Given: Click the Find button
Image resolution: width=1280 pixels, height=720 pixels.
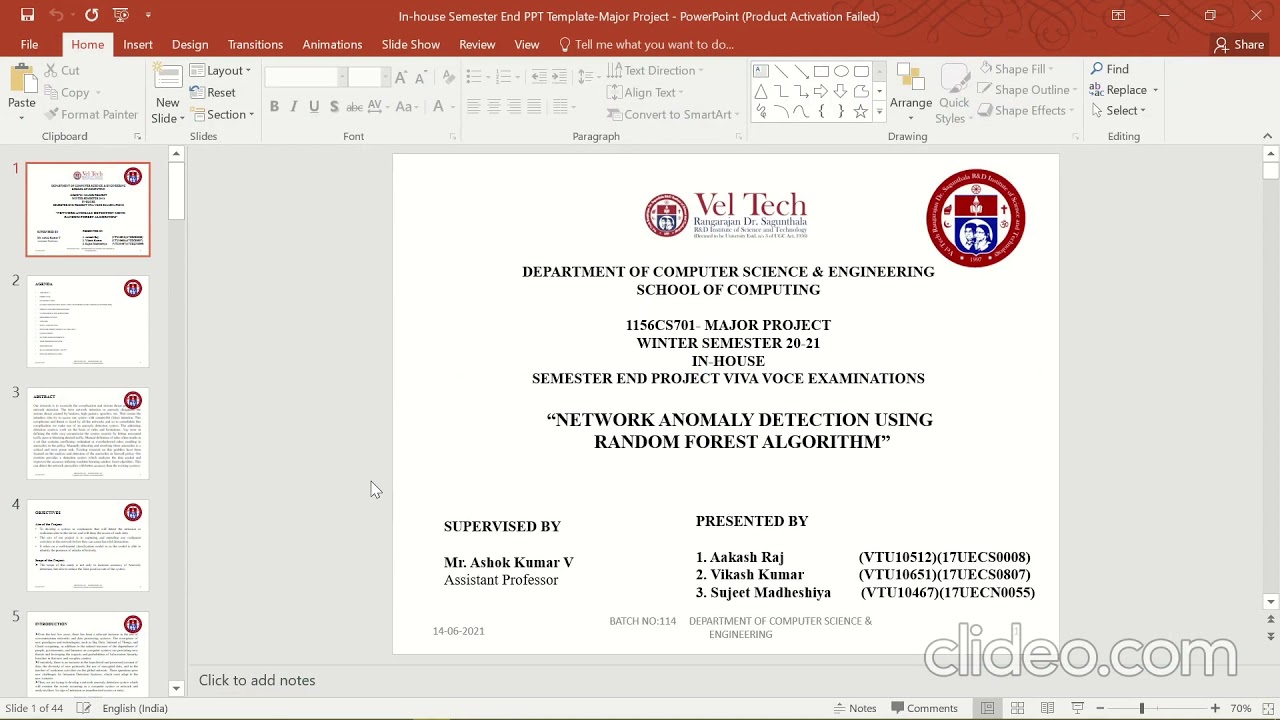Looking at the screenshot, I should coord(1110,69).
